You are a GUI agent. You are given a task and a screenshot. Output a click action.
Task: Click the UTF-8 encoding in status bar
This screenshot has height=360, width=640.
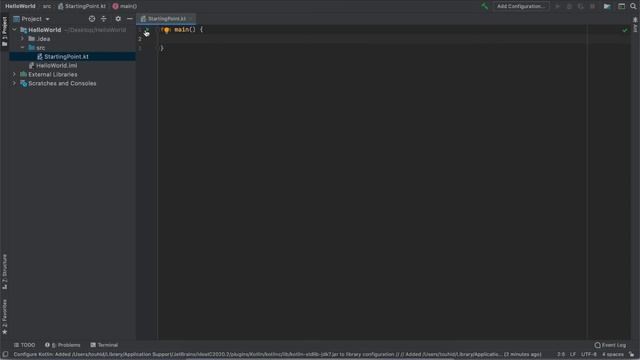pyautogui.click(x=589, y=354)
